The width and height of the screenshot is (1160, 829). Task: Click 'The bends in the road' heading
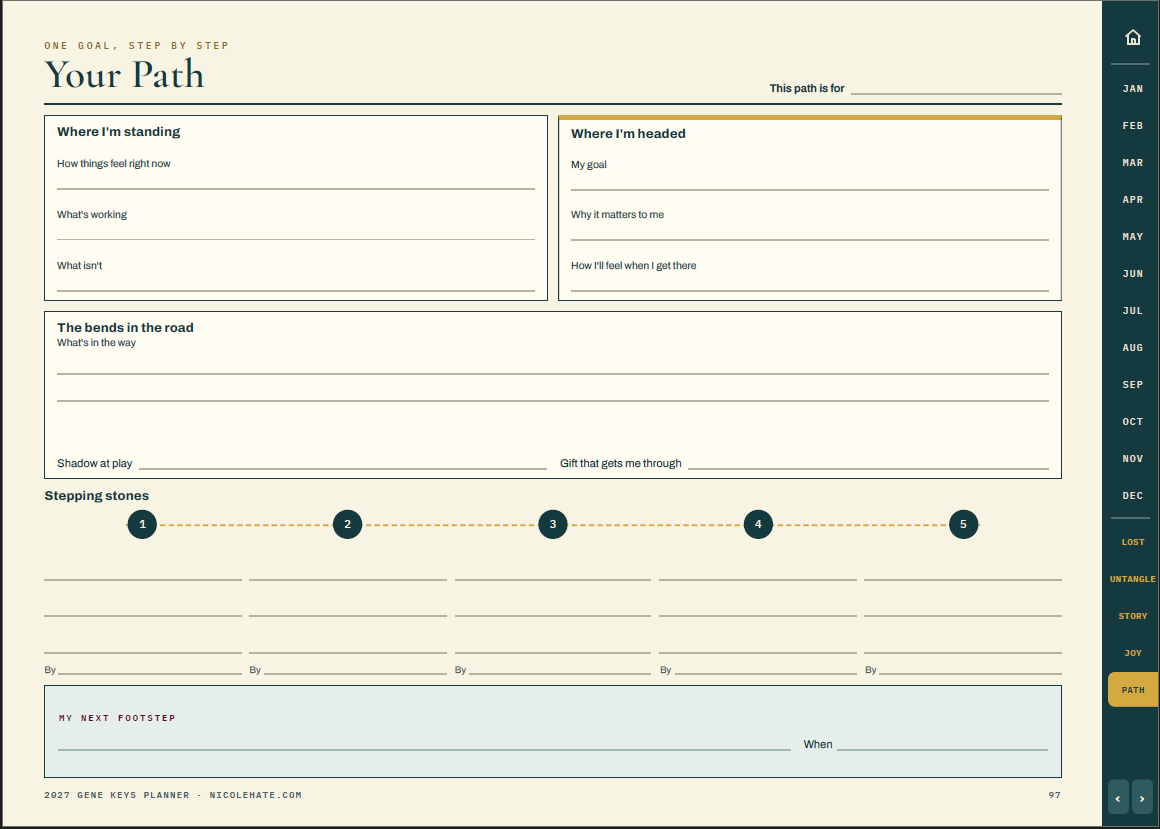coord(125,328)
